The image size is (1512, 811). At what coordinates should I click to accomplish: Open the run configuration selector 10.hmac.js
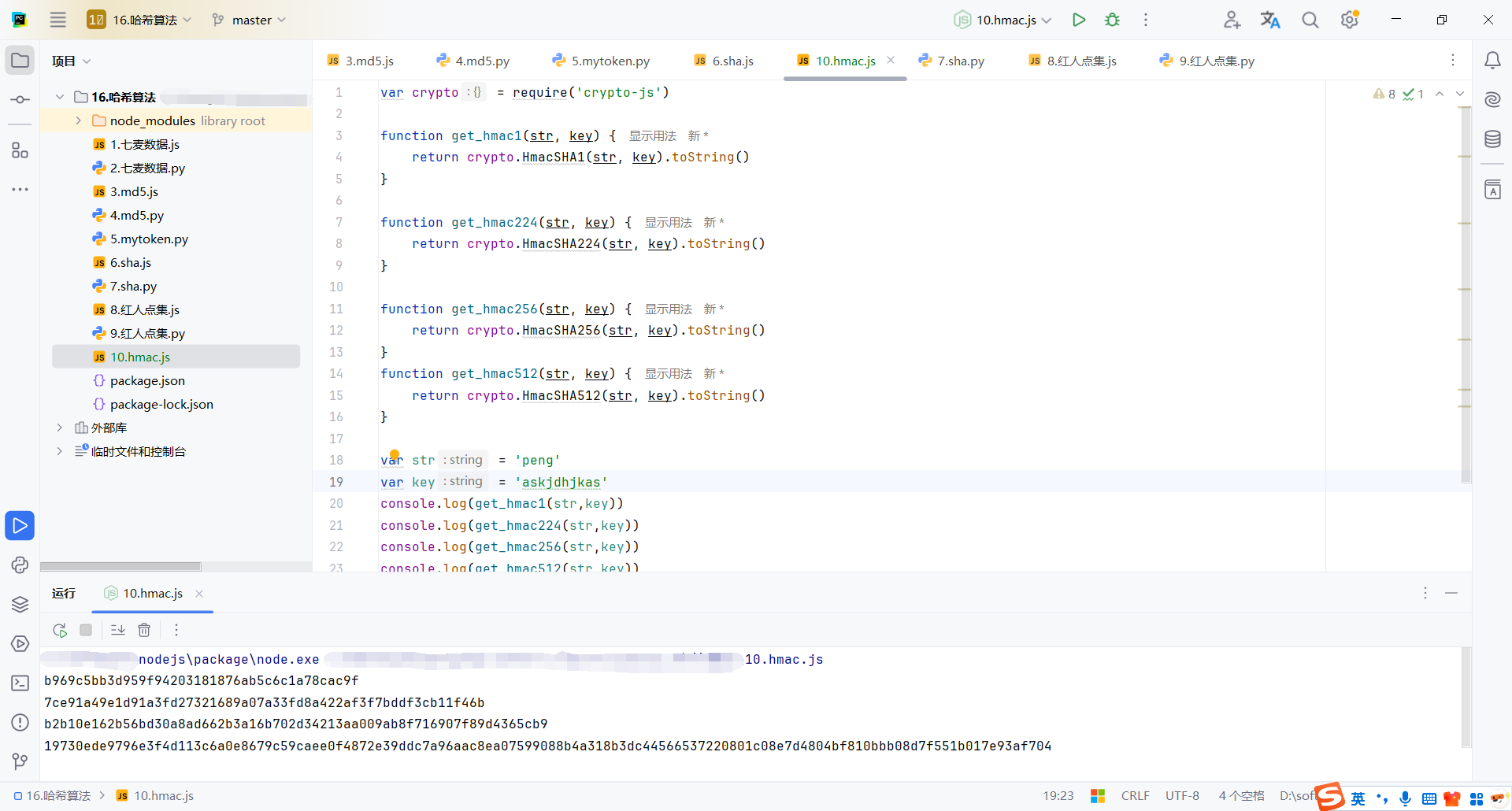[x=1002, y=20]
